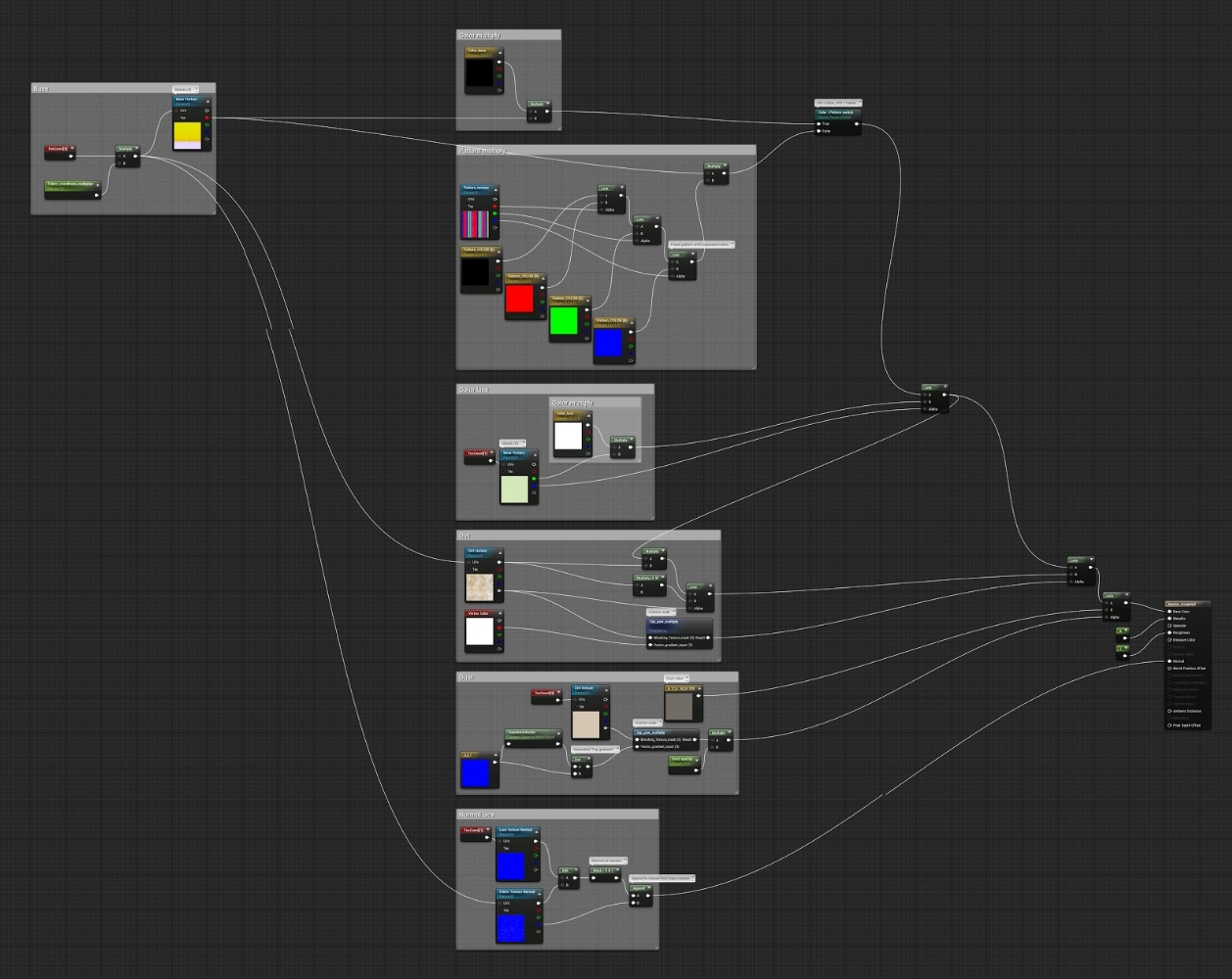Select the Append node in Normal lace group

point(640,895)
